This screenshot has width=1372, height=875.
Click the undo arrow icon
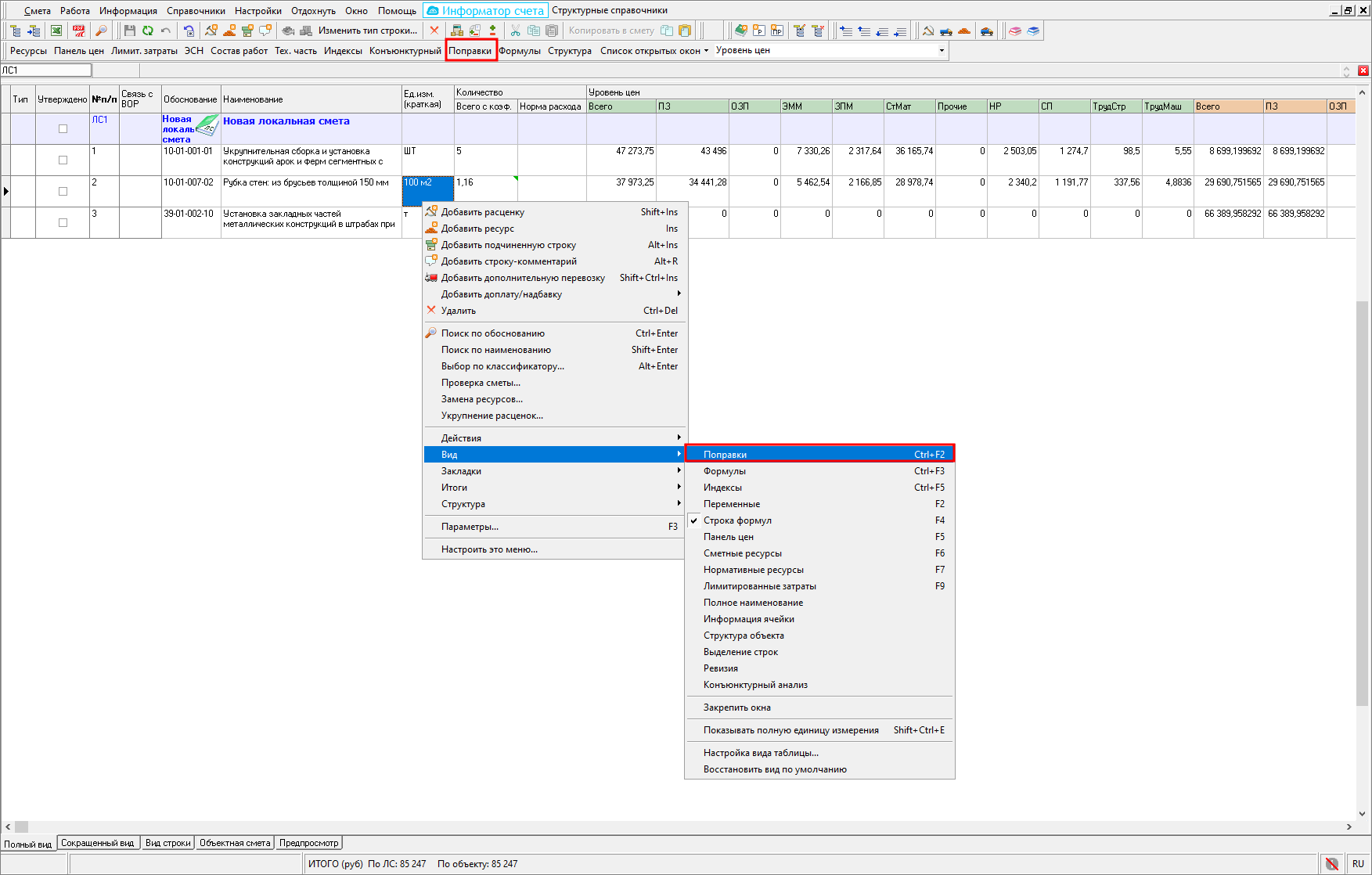166,31
